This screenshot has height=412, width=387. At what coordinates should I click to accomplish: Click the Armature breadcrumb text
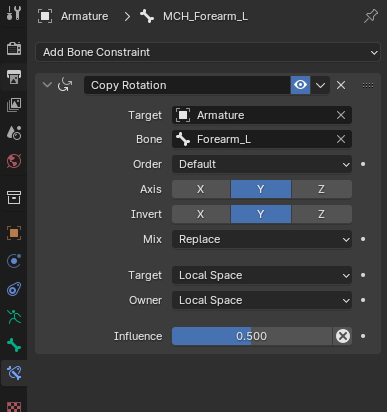coord(84,16)
